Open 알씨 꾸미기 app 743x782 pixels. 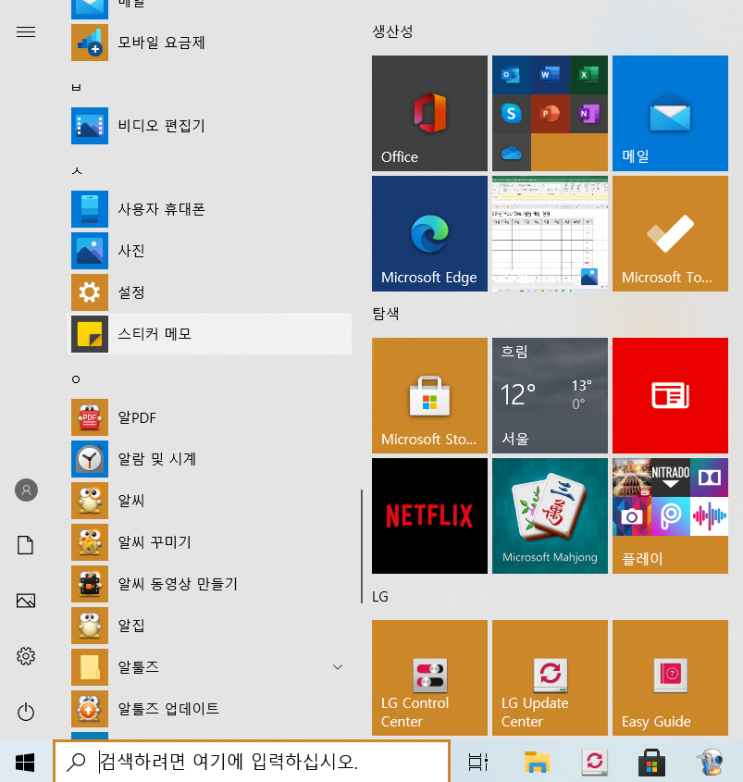209,542
